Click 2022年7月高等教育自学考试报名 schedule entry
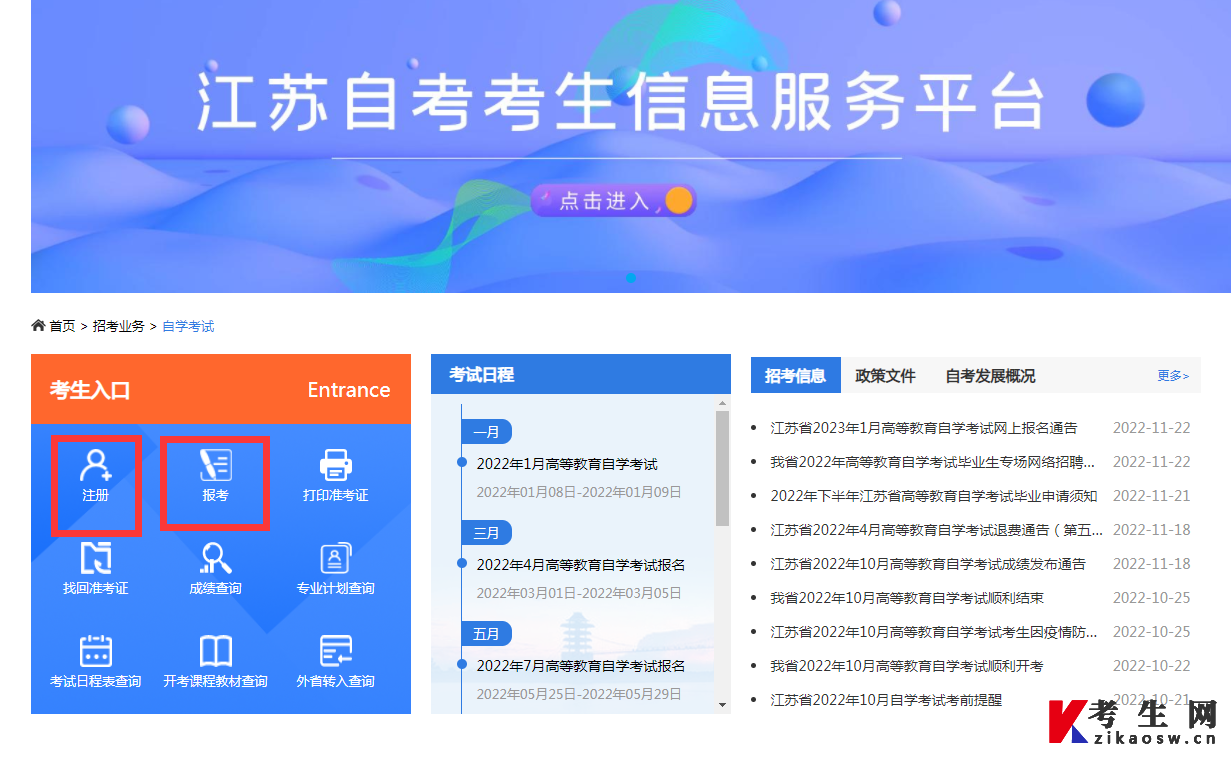Viewport: 1231px width, 757px height. 581,666
